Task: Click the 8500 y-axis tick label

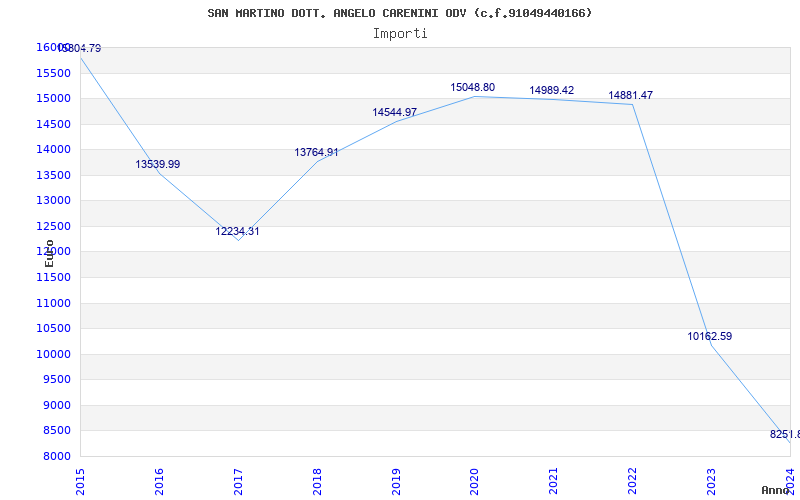Action: coord(56,430)
